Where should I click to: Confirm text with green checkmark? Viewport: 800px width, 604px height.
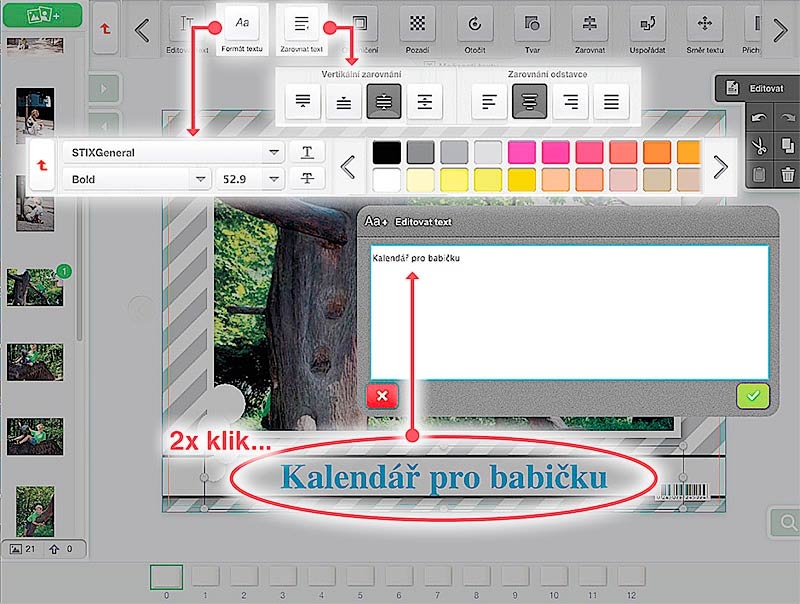(x=753, y=396)
